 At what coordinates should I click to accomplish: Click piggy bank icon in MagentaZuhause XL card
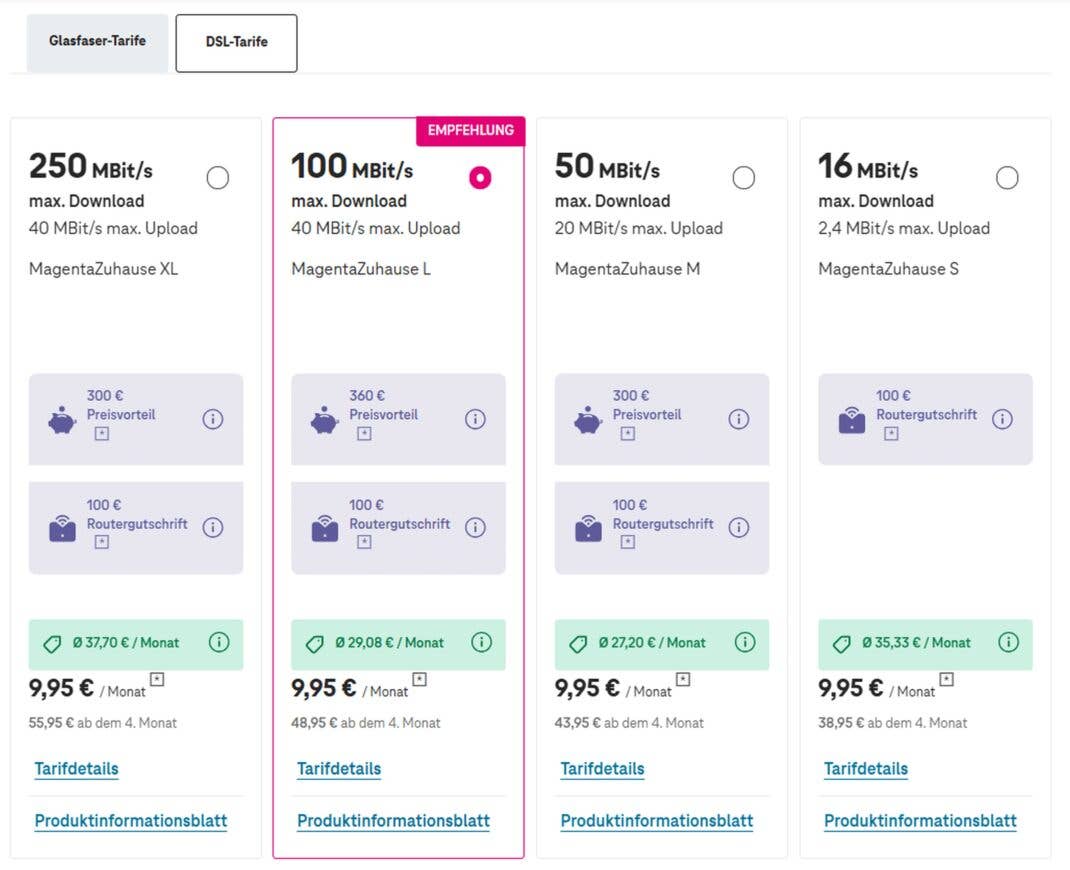pos(62,420)
